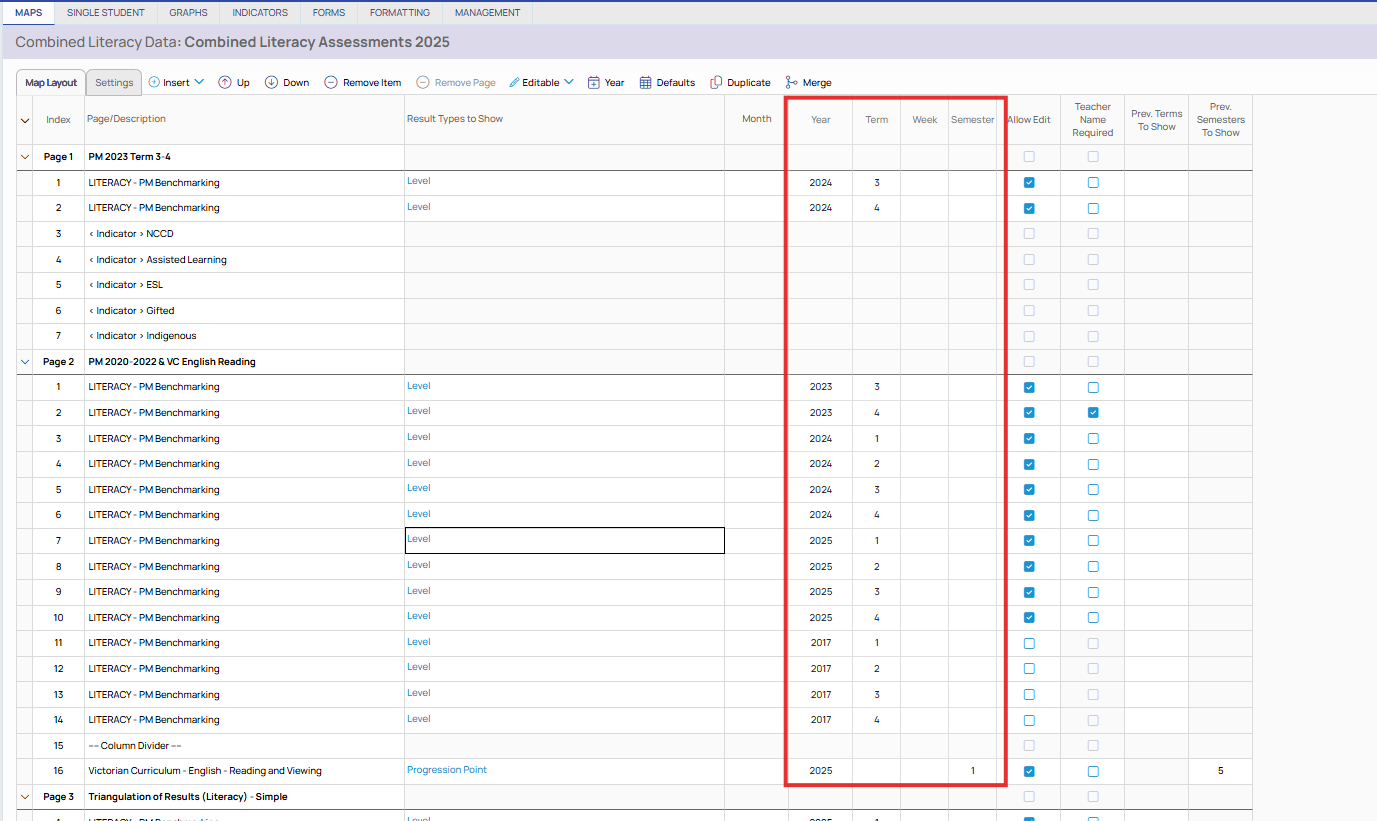The height and width of the screenshot is (821, 1377).
Task: Open the FORMATTING tab
Action: (x=400, y=13)
